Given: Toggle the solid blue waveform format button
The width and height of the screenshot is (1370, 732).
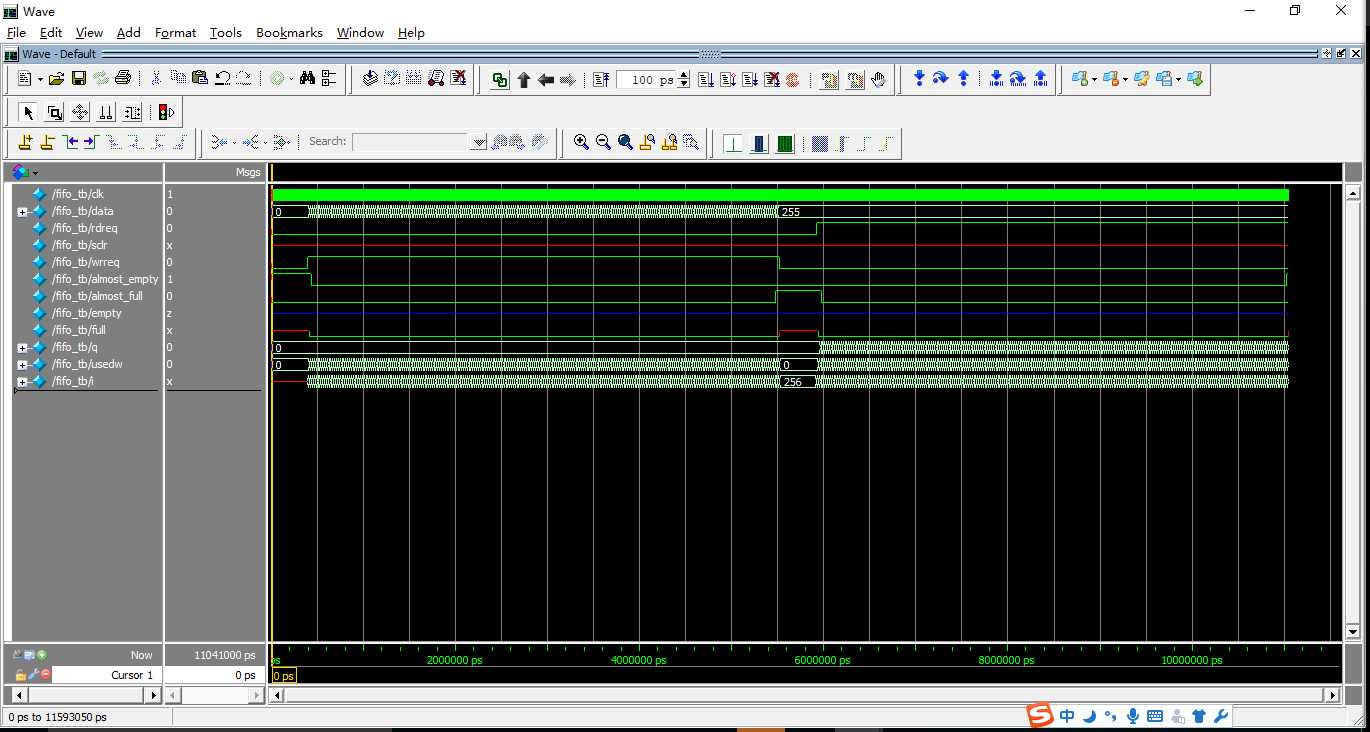Looking at the screenshot, I should point(759,143).
